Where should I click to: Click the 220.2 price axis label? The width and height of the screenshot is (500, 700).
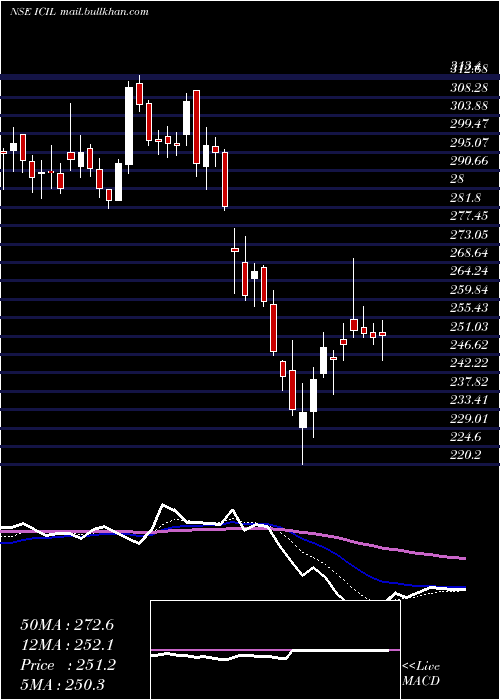[x=465, y=454]
